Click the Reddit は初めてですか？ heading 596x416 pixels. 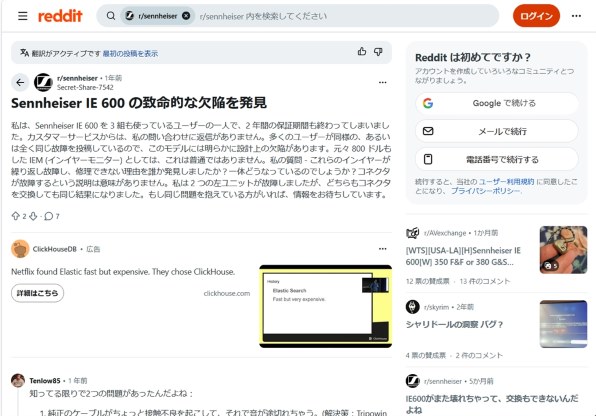(472, 57)
